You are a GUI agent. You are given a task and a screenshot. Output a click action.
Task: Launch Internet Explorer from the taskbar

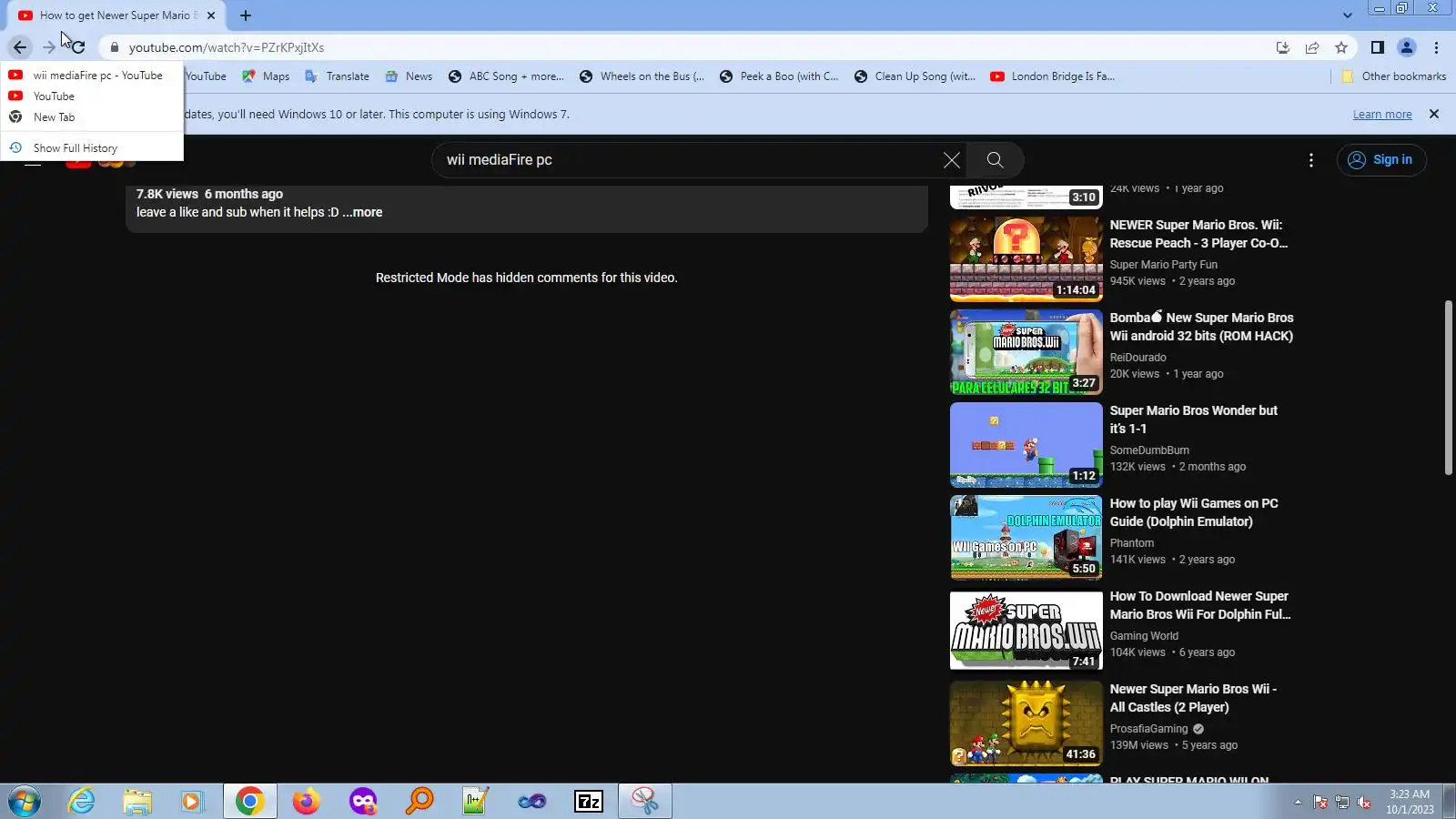82,801
